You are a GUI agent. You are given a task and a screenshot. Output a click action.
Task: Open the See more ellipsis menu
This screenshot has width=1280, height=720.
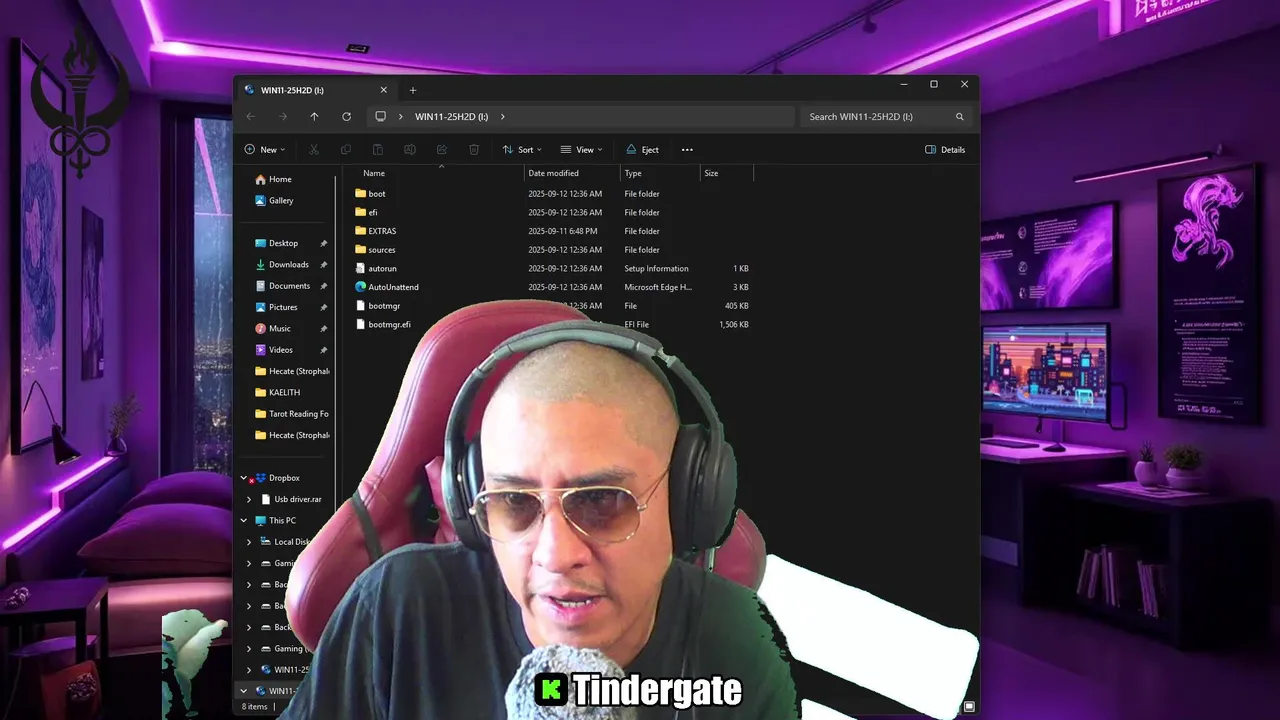[x=687, y=150]
